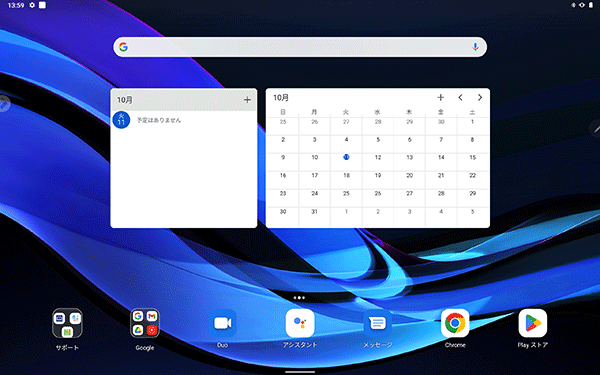
Task: Launch Chrome browser
Action: coord(455,323)
